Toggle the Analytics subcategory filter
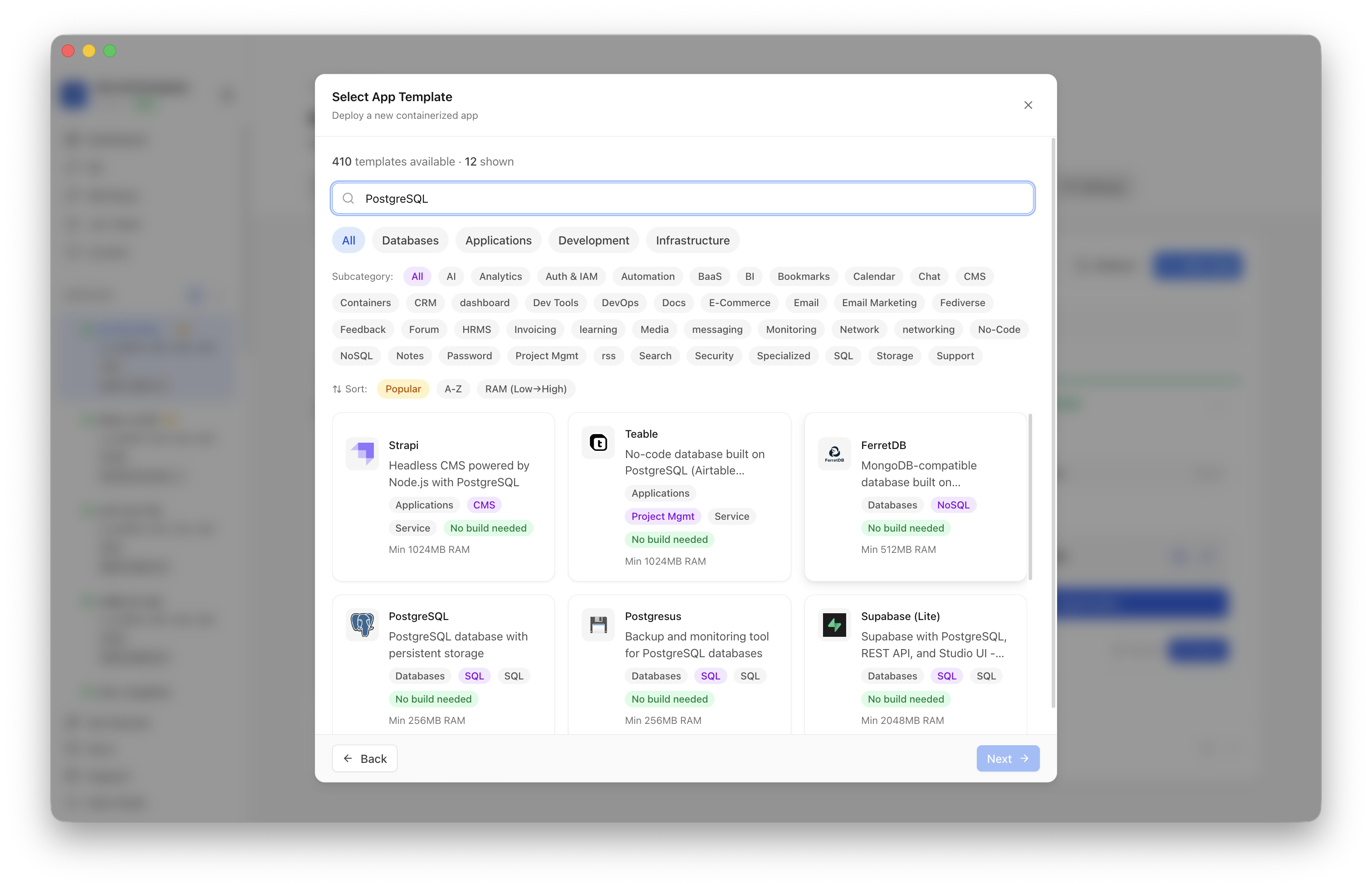1372x889 pixels. [x=500, y=276]
